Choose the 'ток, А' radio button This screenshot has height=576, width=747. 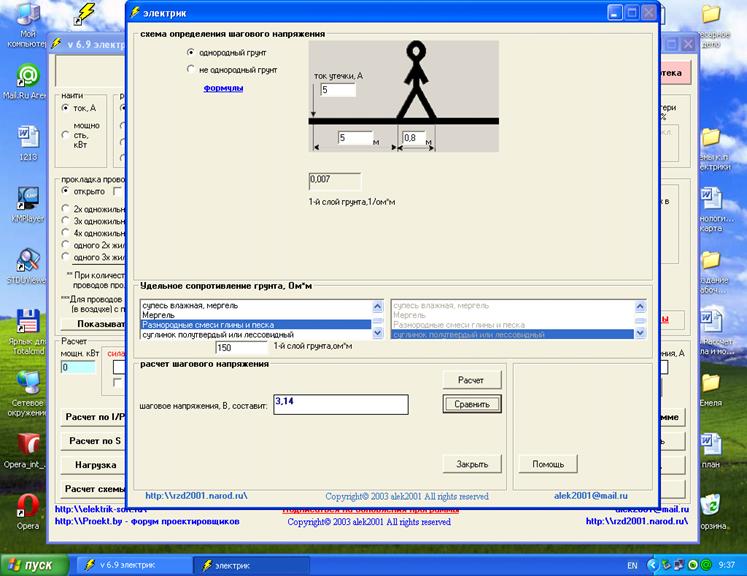pos(66,108)
